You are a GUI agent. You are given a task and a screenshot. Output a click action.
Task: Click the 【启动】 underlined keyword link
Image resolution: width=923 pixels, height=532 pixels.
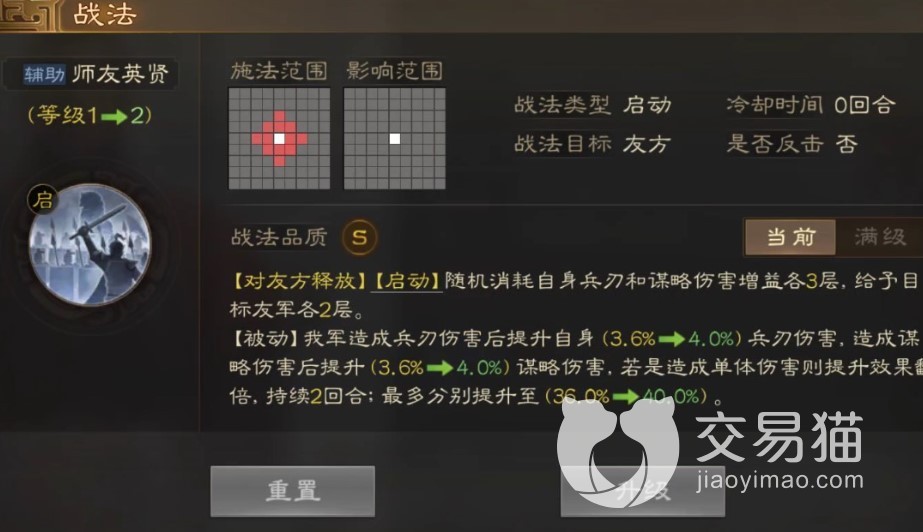[x=406, y=281]
